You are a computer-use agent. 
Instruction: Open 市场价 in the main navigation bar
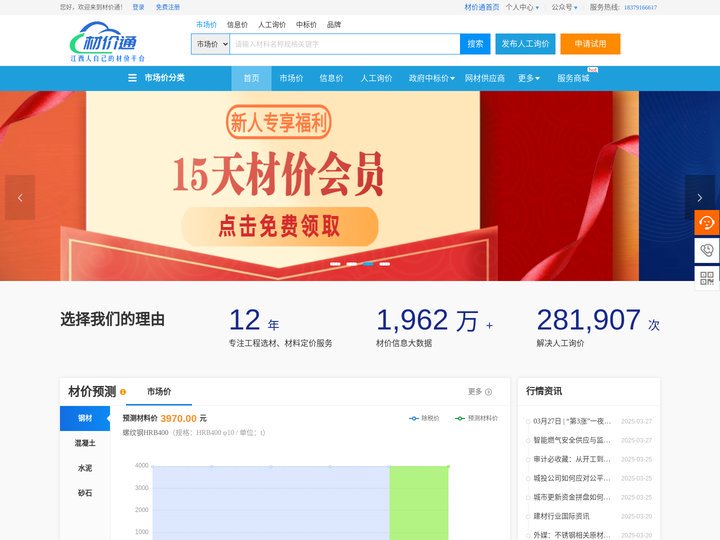291,78
